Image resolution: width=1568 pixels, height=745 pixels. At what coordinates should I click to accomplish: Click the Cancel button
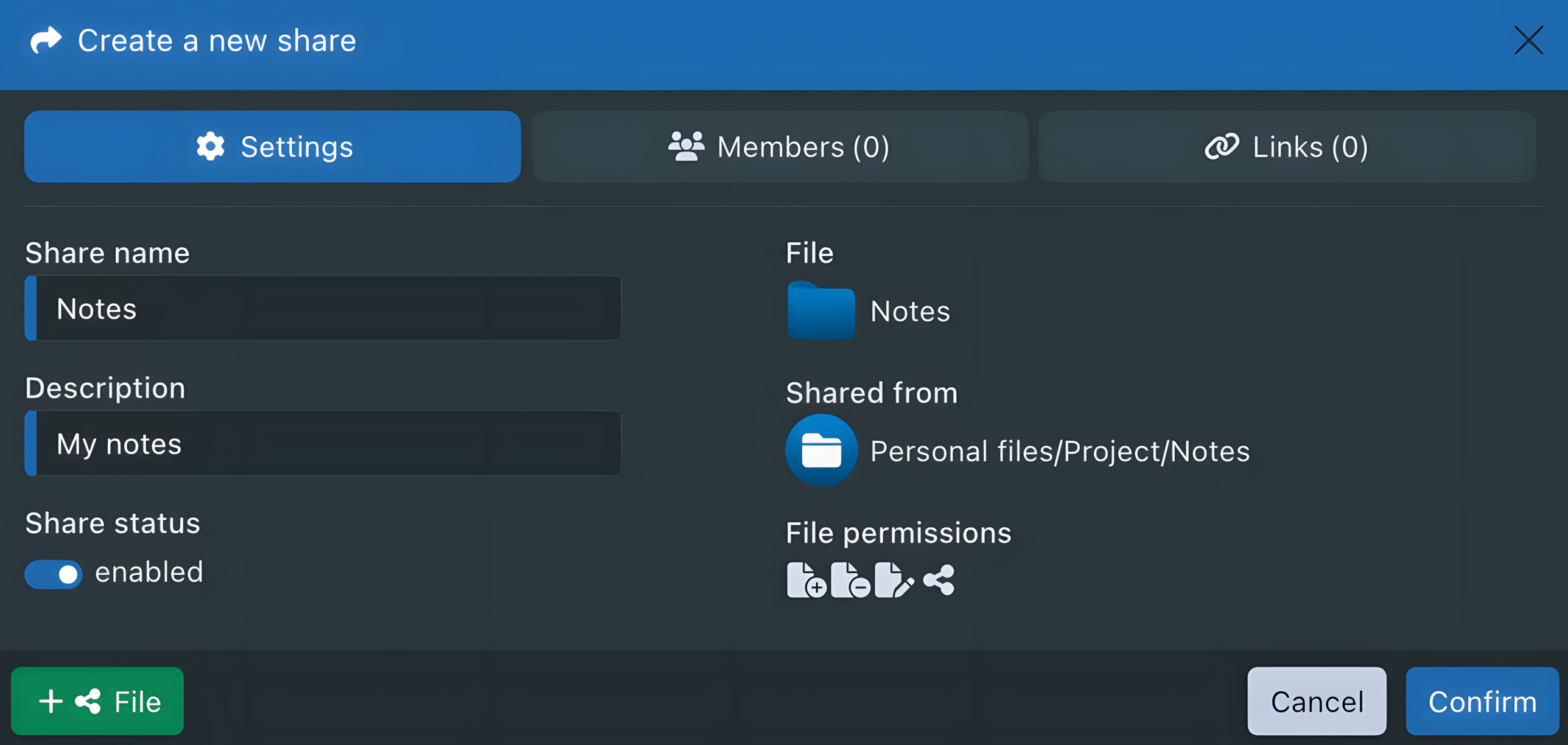pyautogui.click(x=1317, y=701)
